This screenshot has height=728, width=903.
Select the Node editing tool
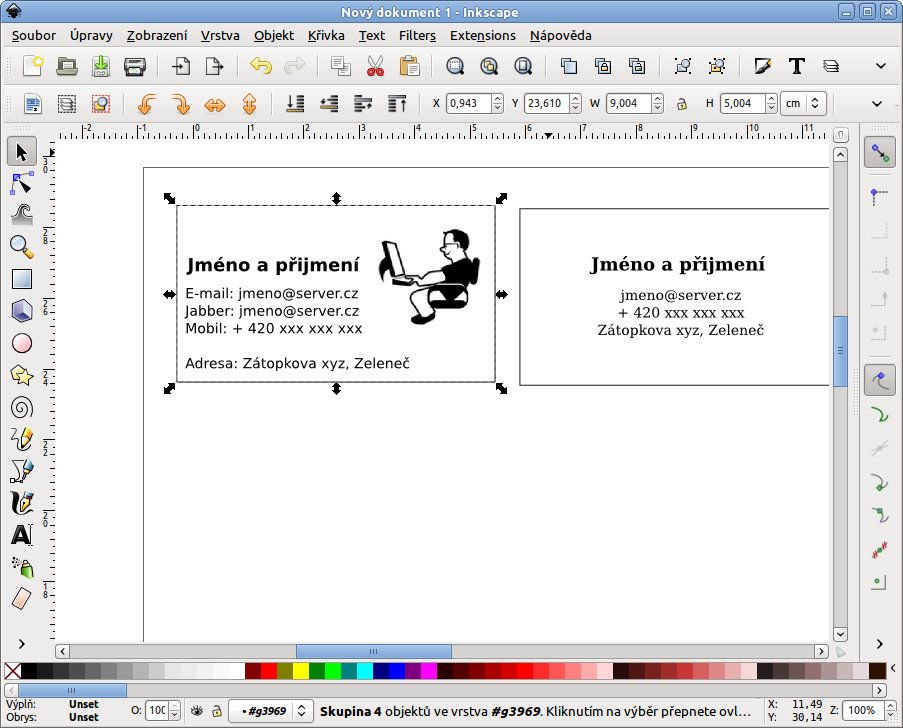coord(21,183)
